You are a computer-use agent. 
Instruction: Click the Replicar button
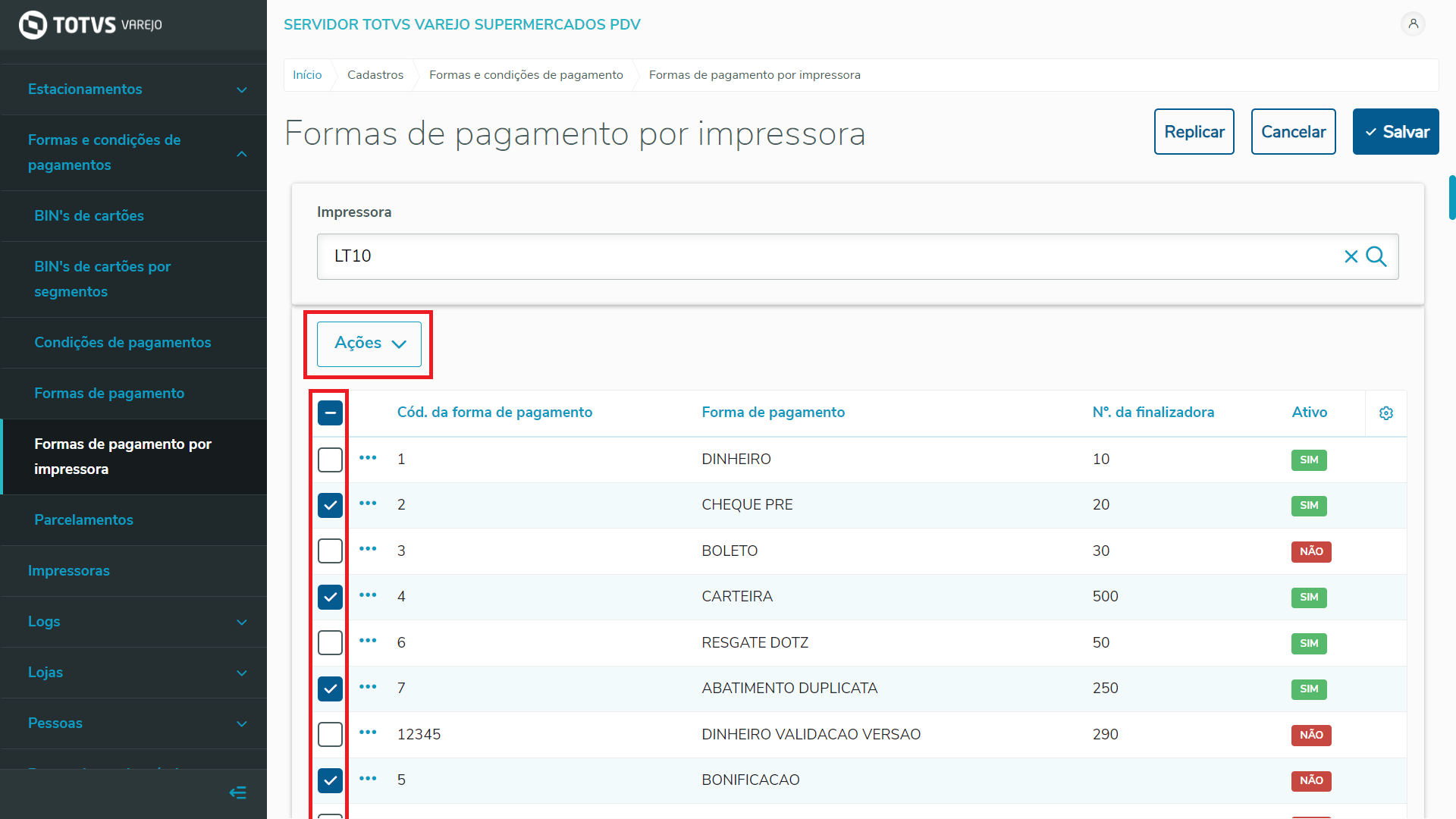[x=1194, y=132]
